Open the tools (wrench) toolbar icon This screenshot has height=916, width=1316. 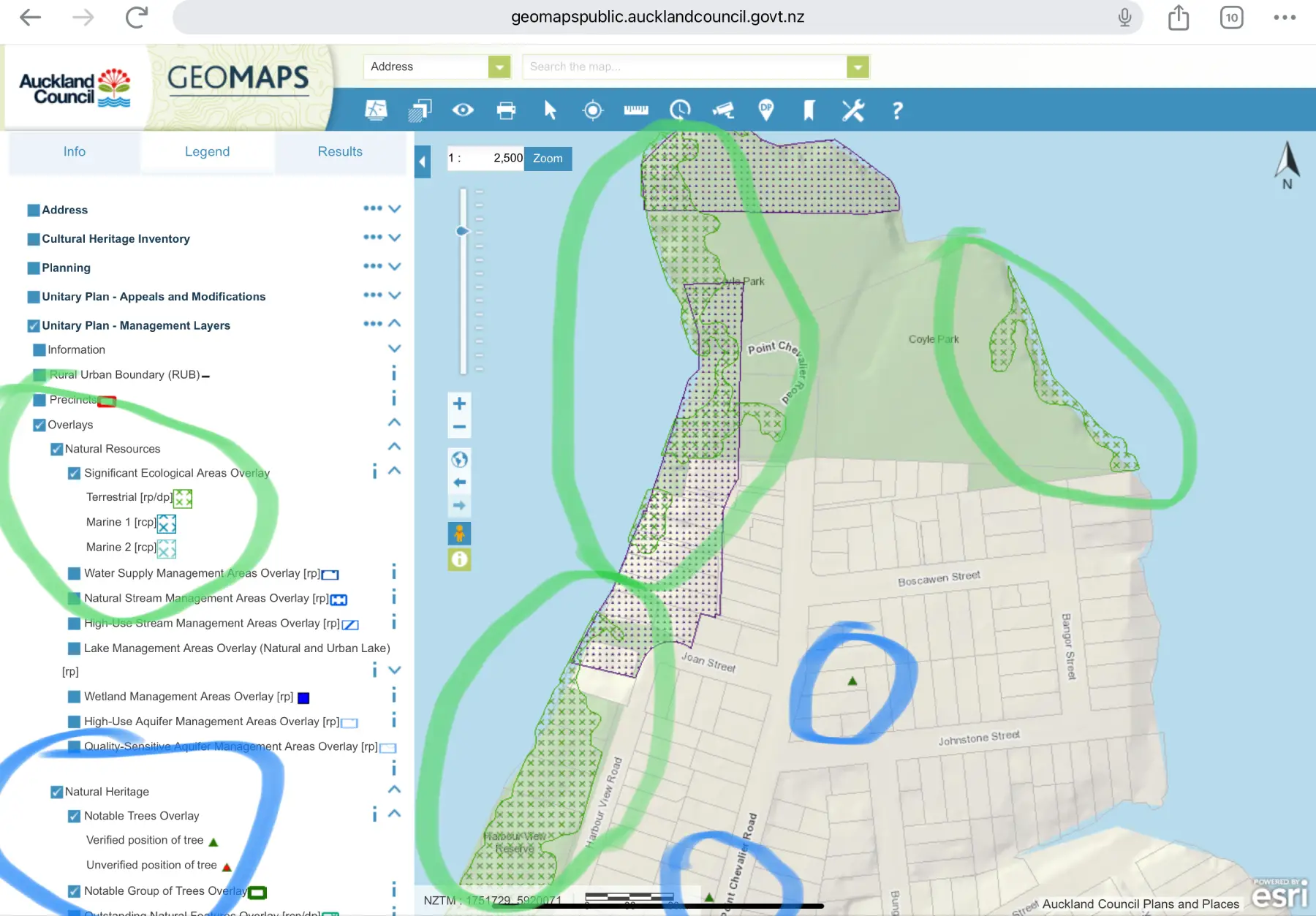coord(852,110)
